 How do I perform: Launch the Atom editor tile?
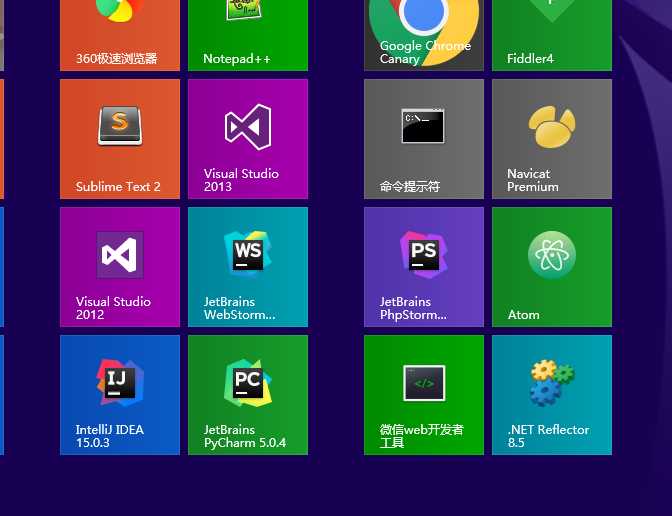click(x=552, y=267)
